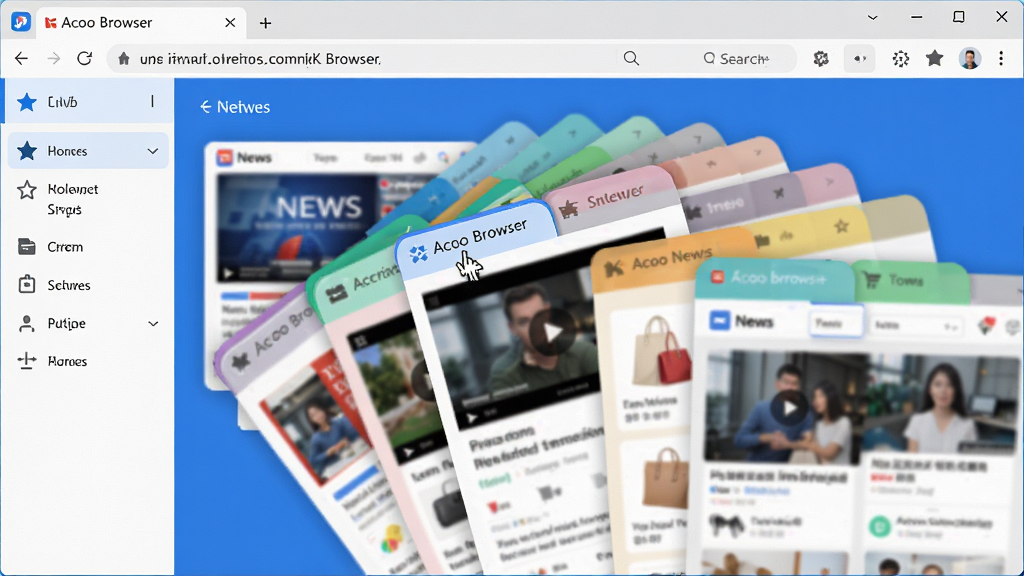This screenshot has height=576, width=1024.
Task: Click the star icon on the yellow tab
Action: [841, 227]
